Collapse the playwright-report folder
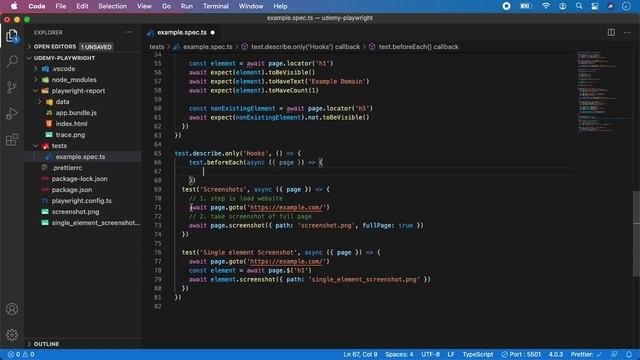 tap(36, 91)
